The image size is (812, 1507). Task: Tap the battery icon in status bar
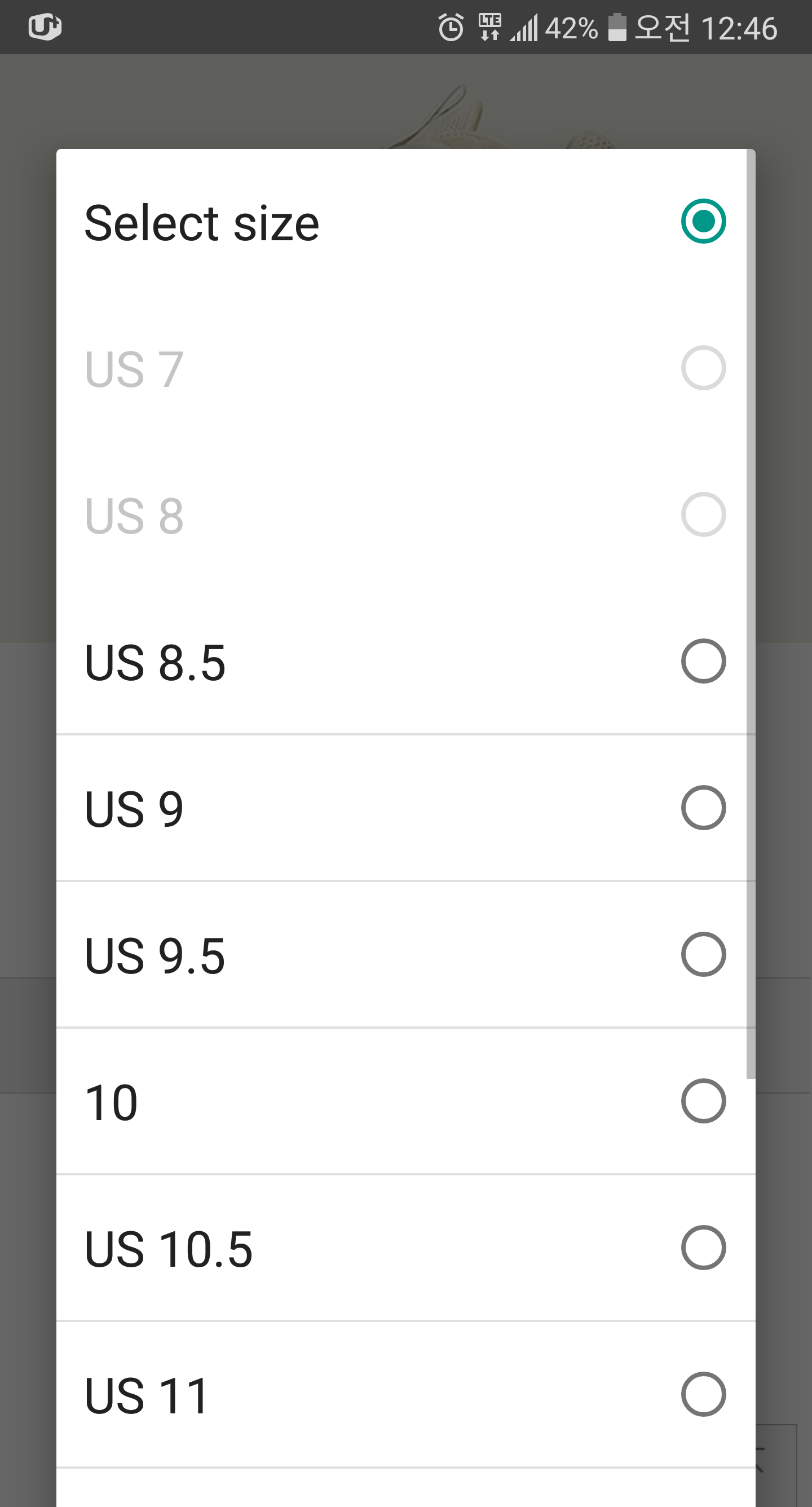(617, 28)
